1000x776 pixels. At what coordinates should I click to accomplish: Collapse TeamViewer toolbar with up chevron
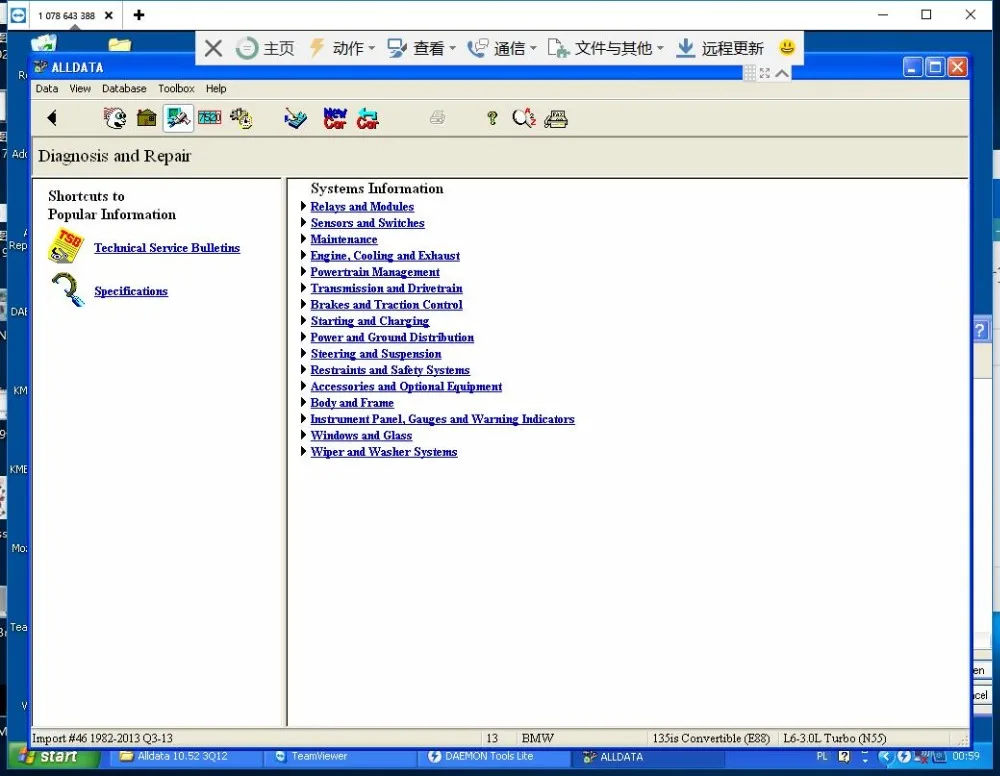tap(782, 73)
